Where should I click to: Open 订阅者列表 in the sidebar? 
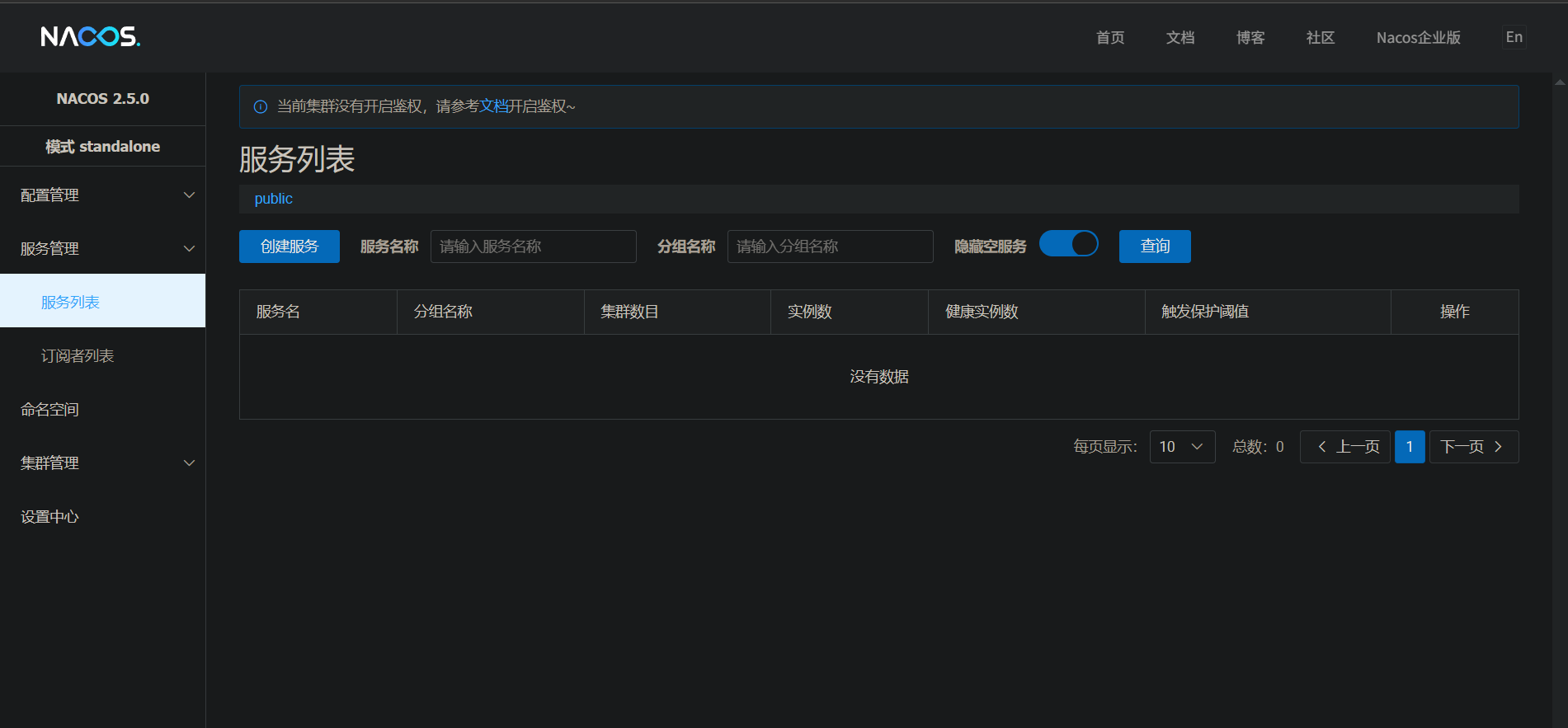click(78, 356)
